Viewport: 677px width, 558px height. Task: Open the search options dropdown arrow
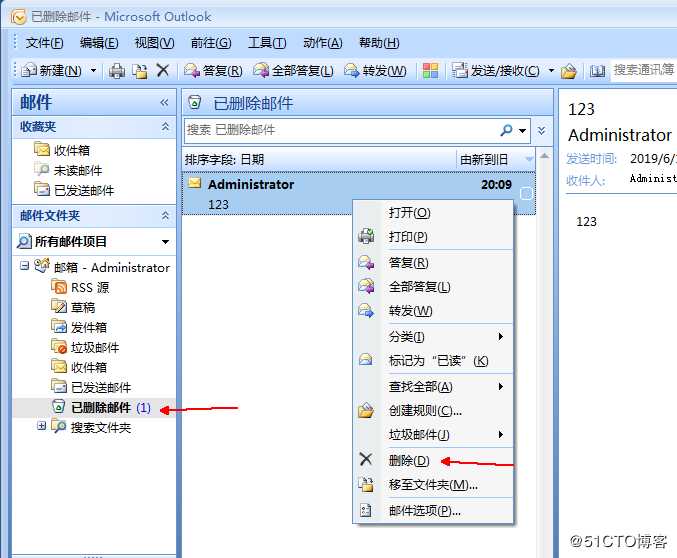coord(523,130)
